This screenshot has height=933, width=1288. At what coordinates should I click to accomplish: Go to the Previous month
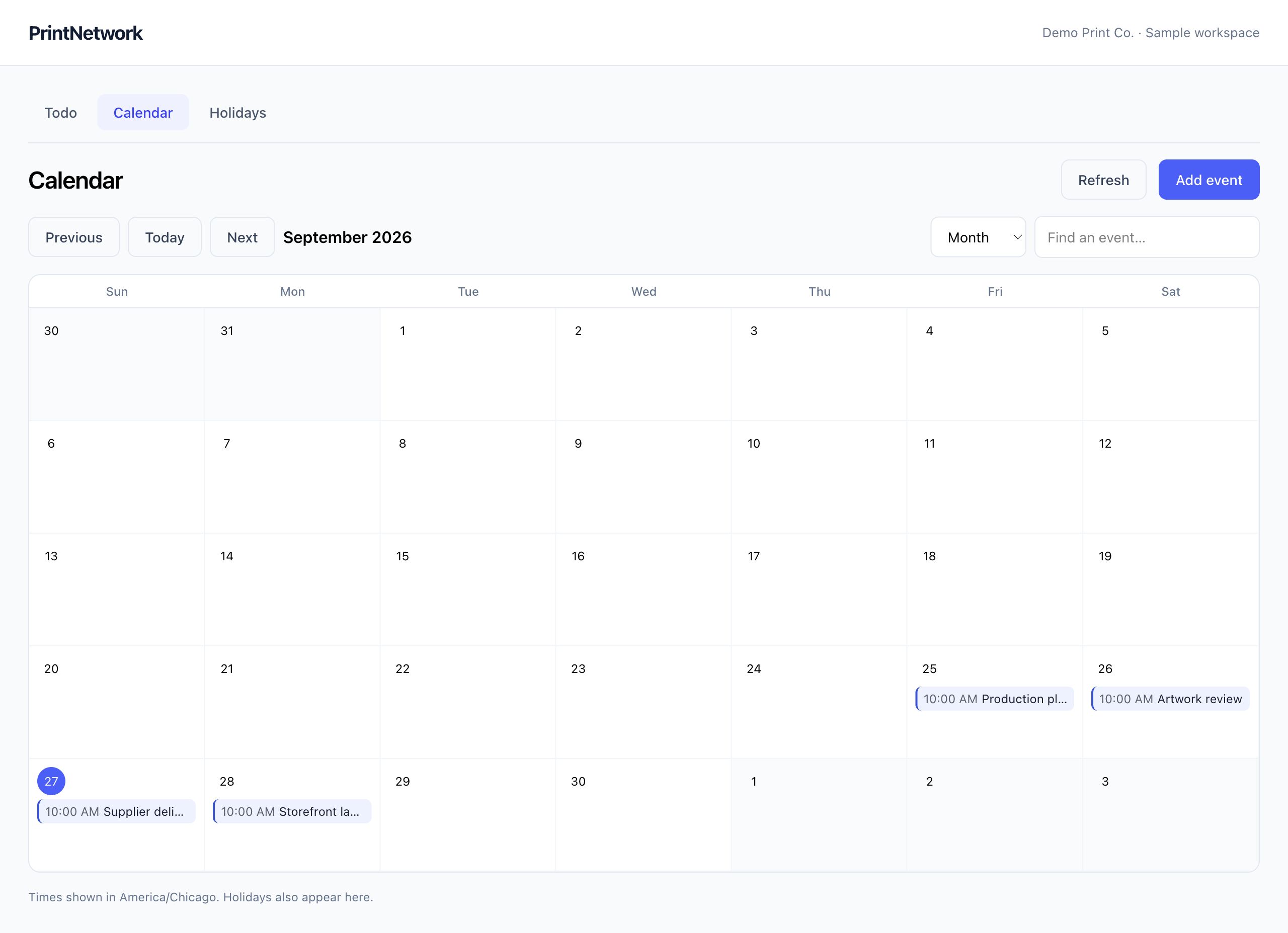click(x=74, y=237)
